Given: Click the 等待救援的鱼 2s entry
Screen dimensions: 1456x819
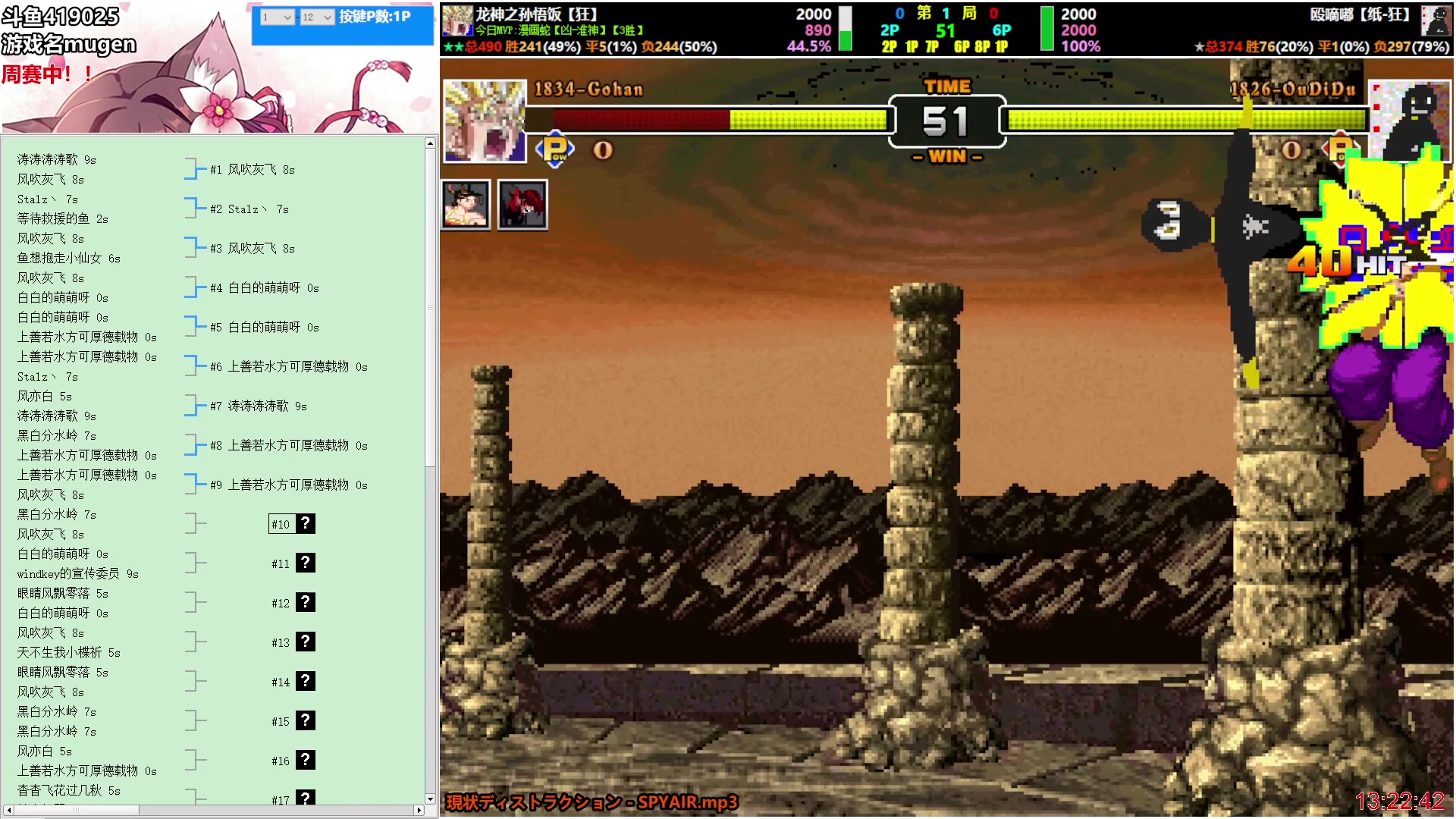Looking at the screenshot, I should [x=63, y=218].
